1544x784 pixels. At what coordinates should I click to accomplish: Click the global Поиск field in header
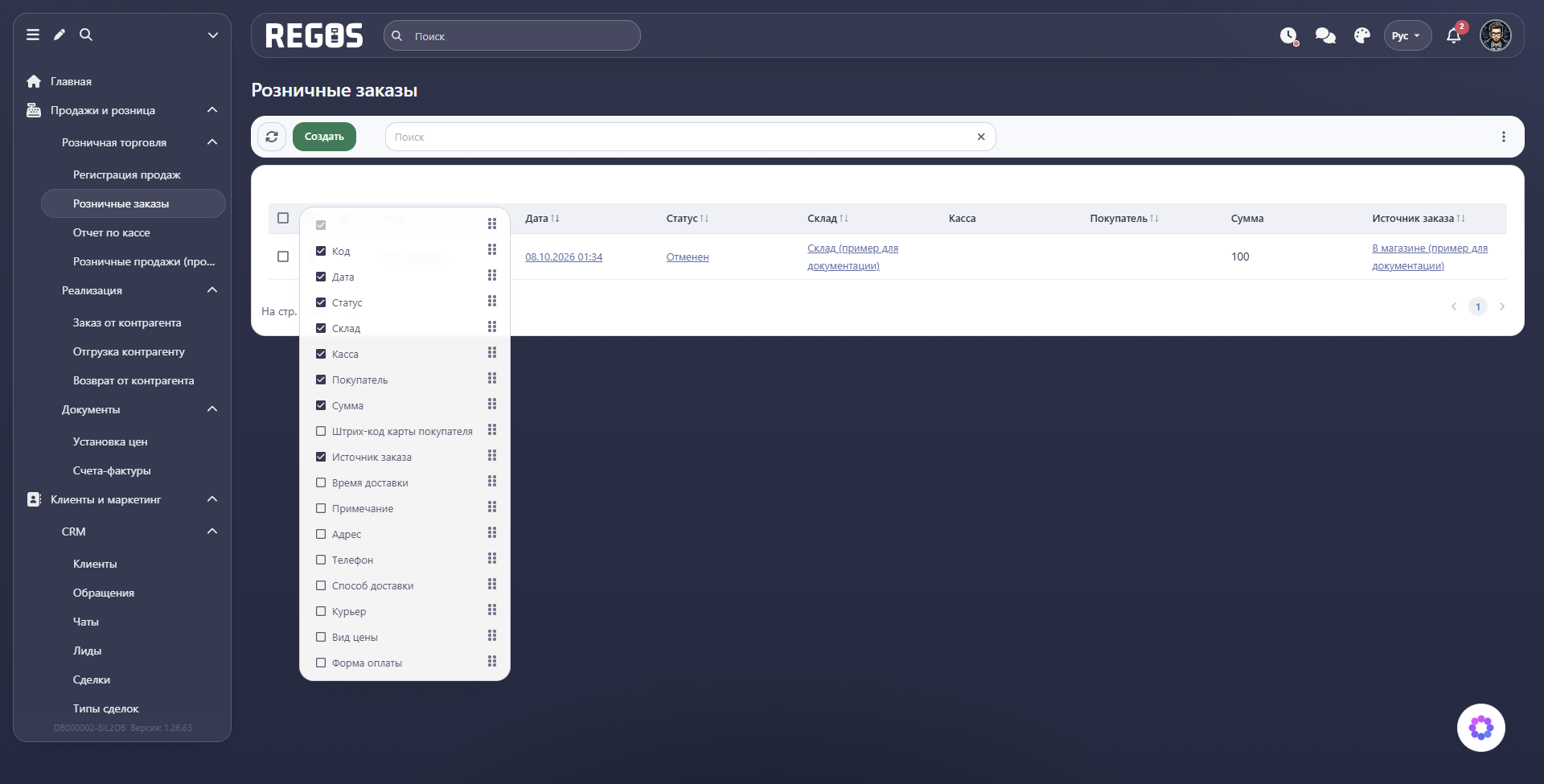512,36
